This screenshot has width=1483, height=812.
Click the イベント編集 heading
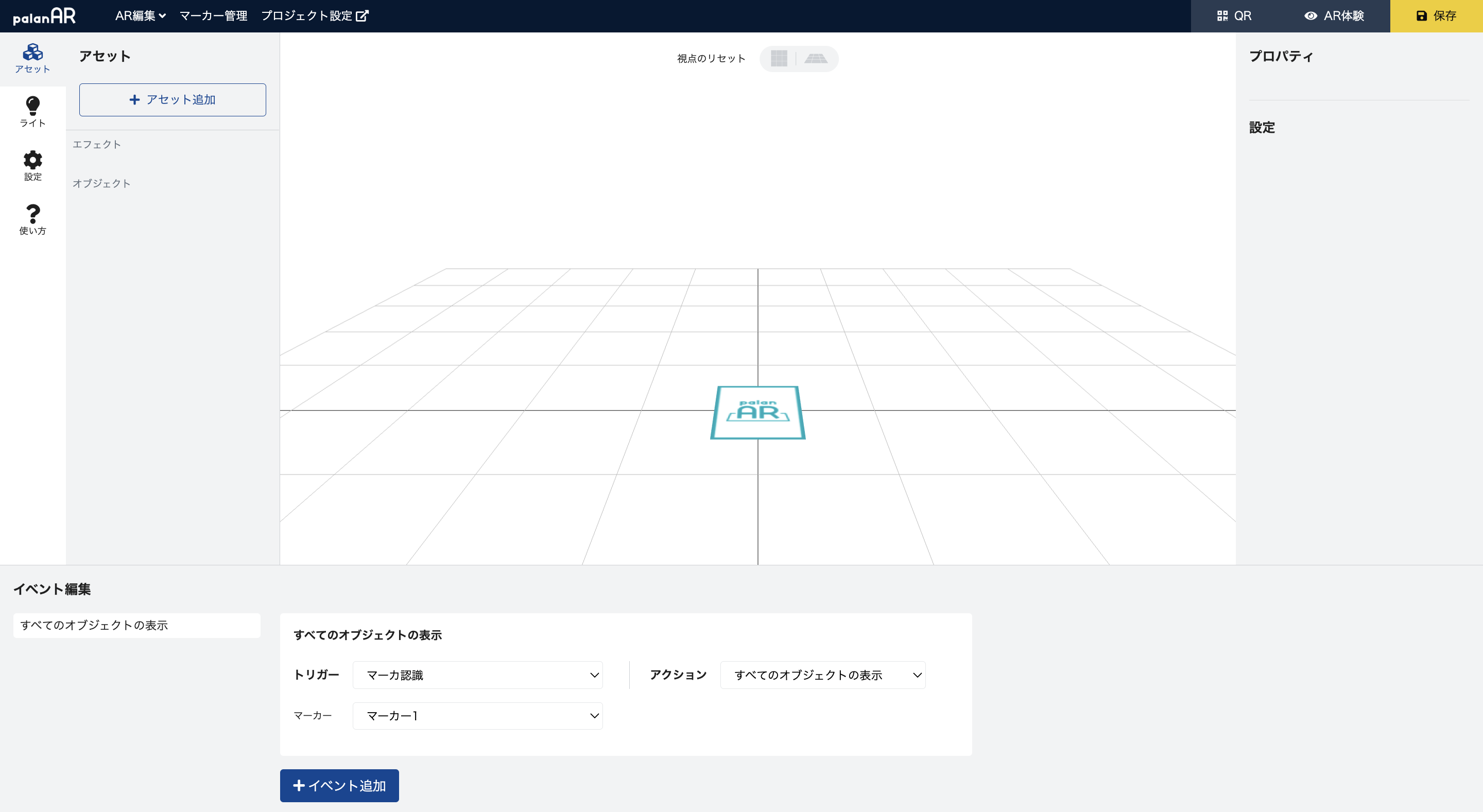click(x=53, y=589)
